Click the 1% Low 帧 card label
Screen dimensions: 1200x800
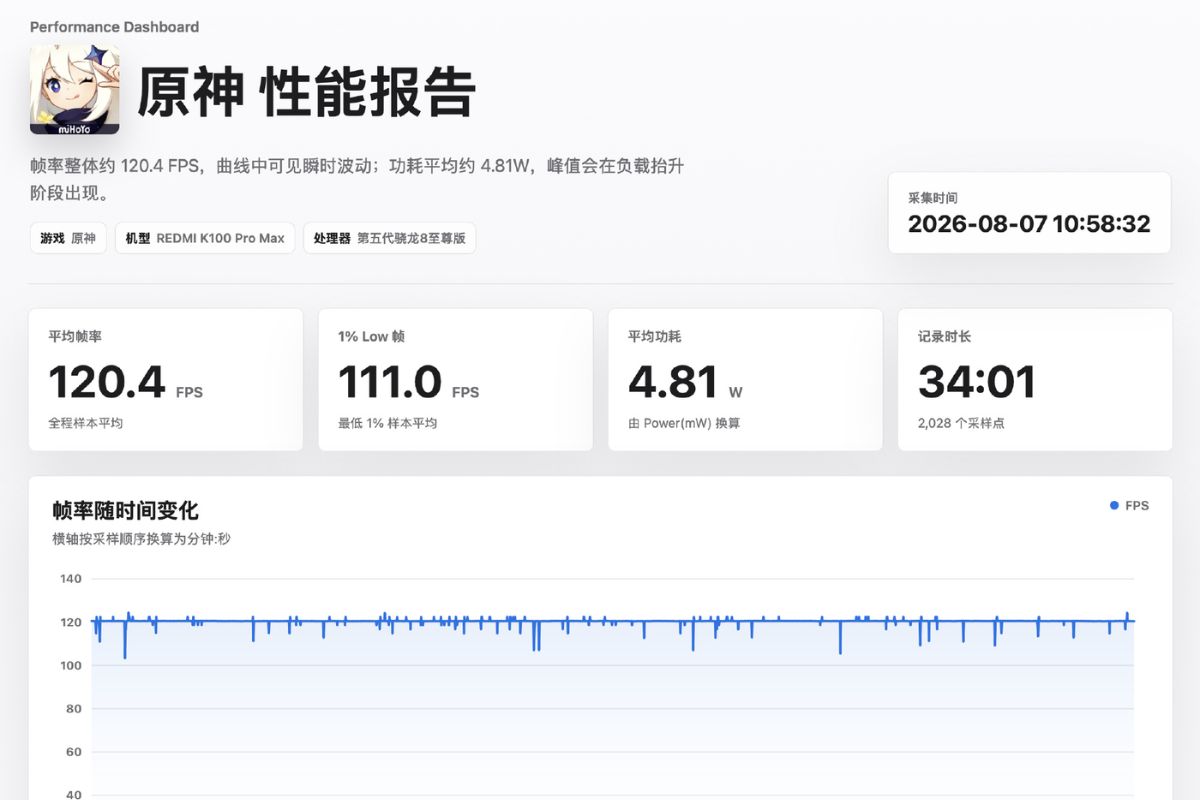click(371, 337)
